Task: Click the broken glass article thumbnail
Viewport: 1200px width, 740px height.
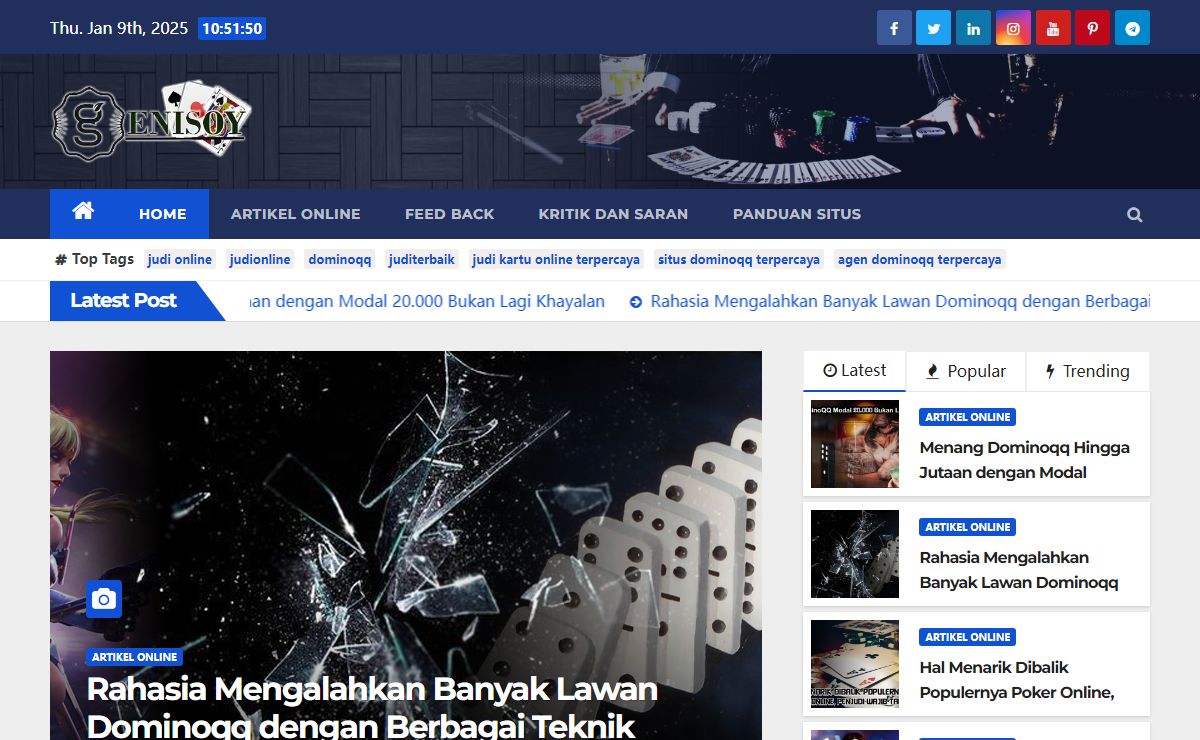Action: click(x=854, y=554)
